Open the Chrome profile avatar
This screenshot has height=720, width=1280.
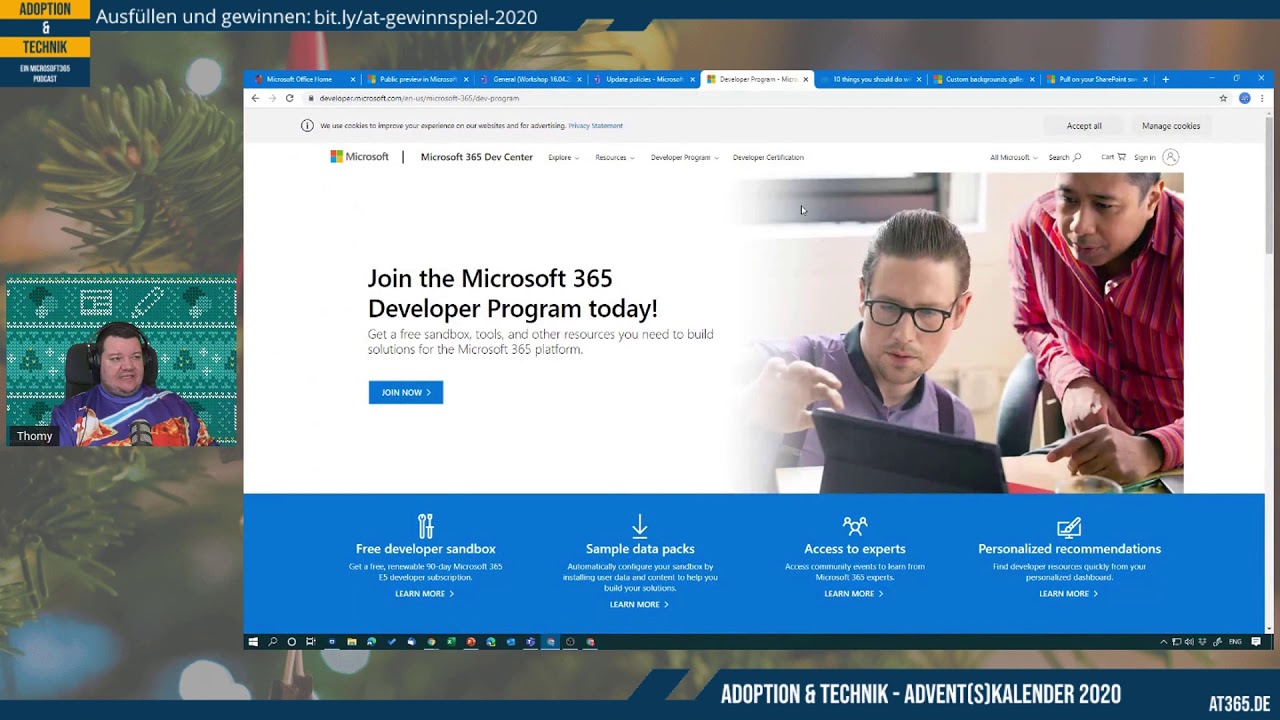(x=1244, y=98)
